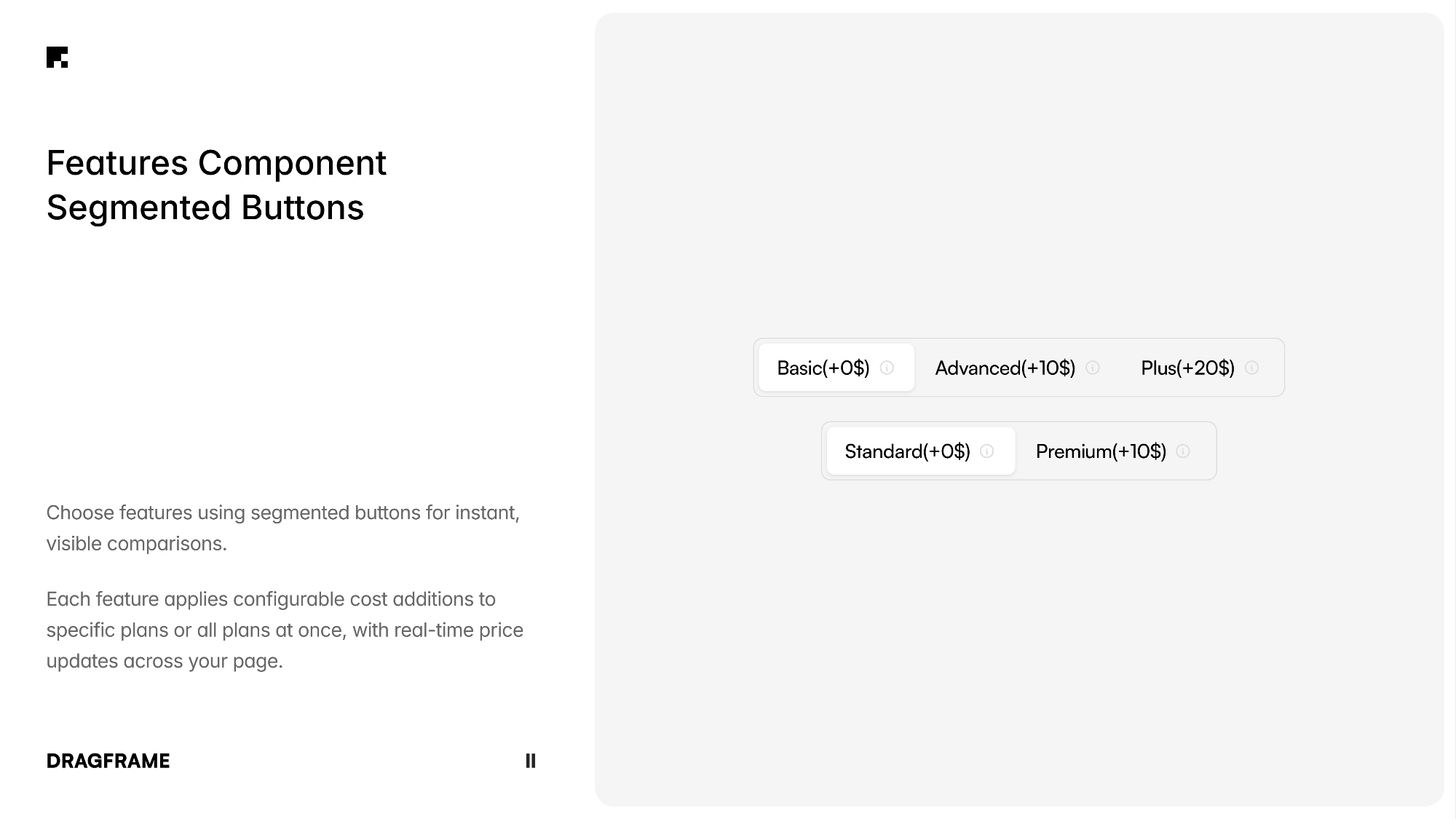Click the DRAGFRAME wordmark at bottom
The height and width of the screenshot is (819, 1456).
[107, 761]
